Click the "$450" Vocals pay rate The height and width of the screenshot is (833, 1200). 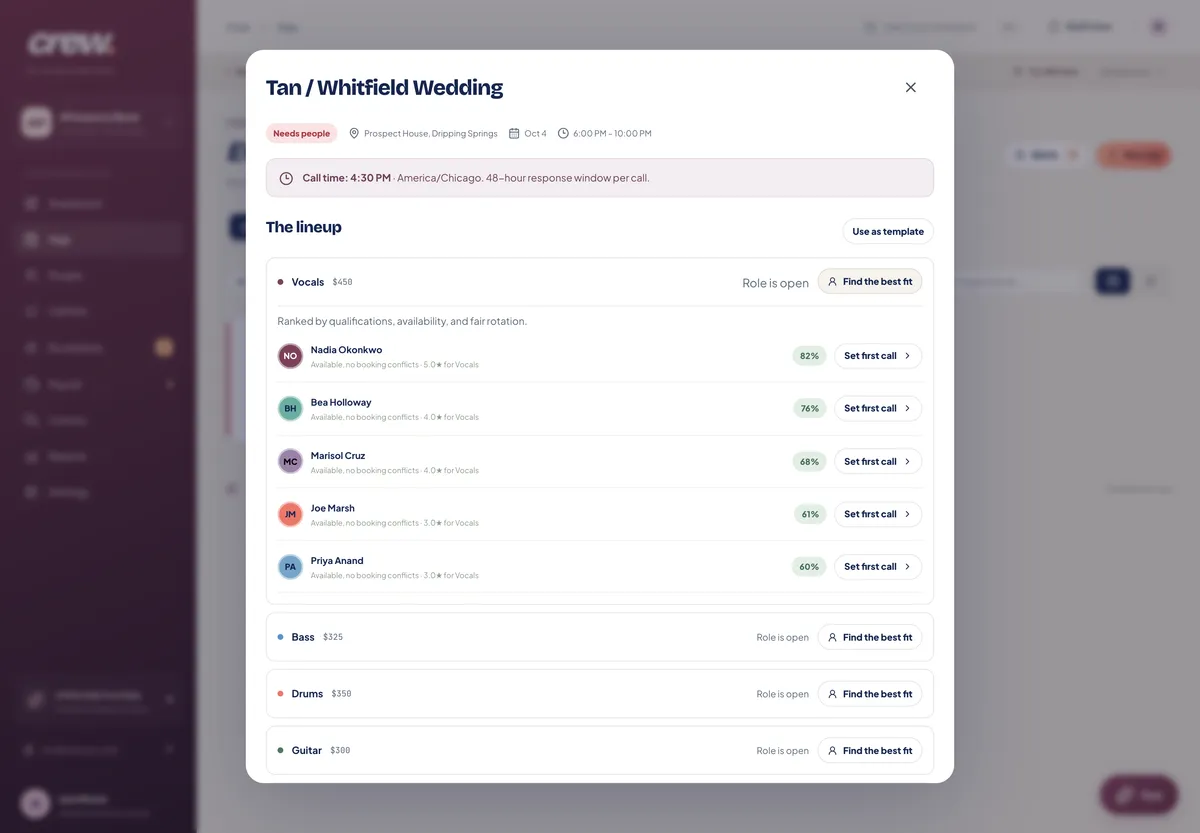pyautogui.click(x=343, y=282)
